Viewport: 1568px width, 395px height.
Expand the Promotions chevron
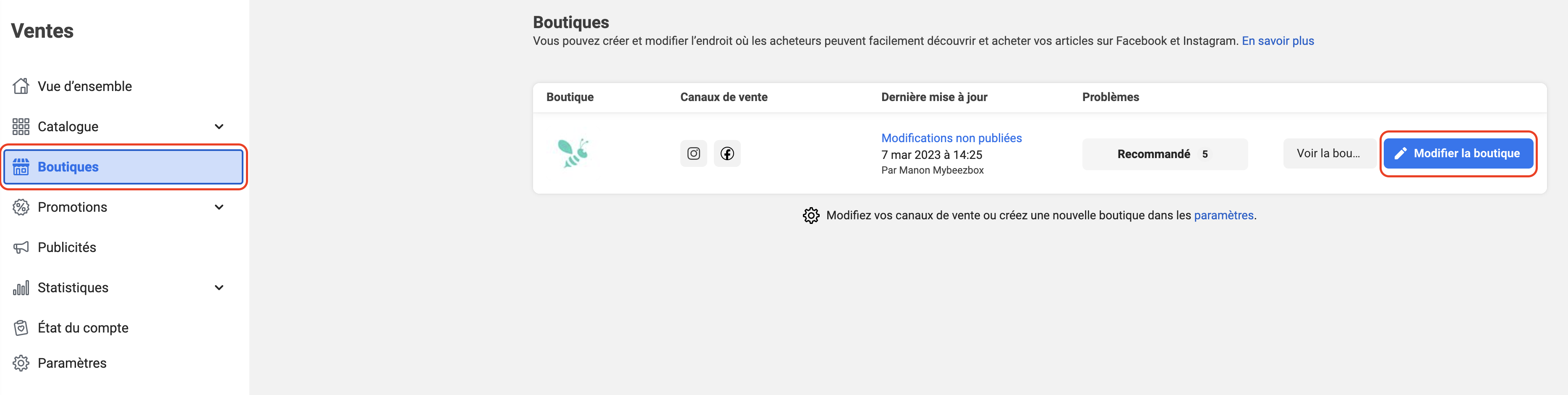coord(219,207)
